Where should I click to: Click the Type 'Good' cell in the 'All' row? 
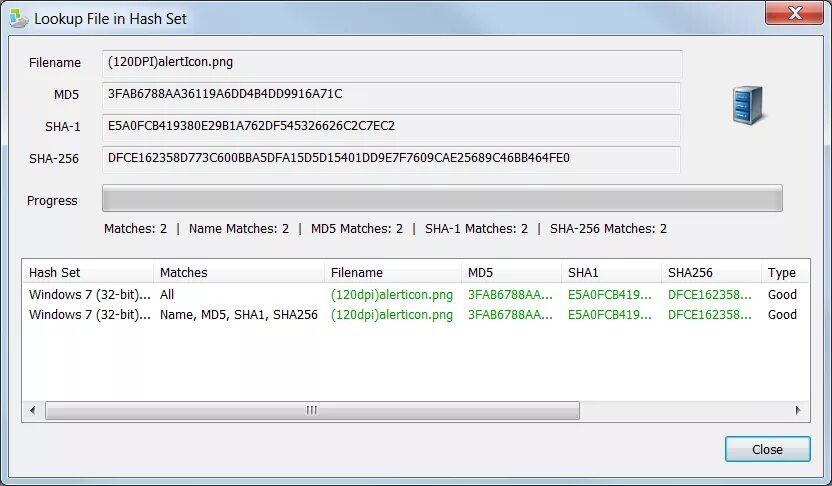coord(782,294)
